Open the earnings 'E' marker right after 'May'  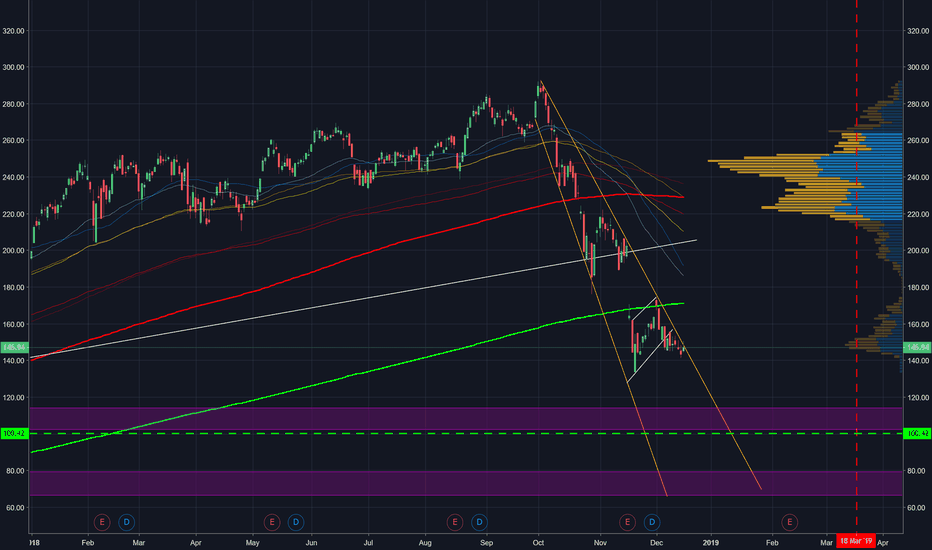coord(272,522)
